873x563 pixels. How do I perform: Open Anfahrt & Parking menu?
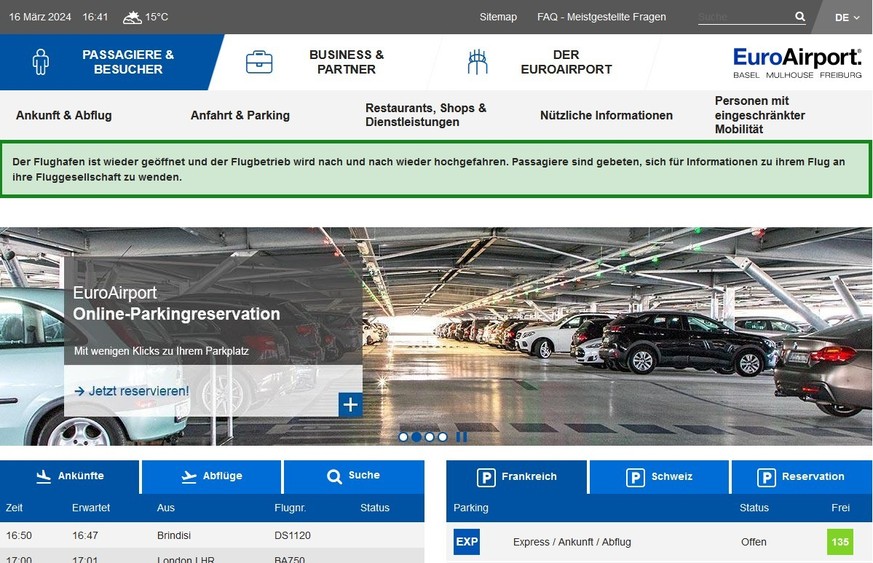point(240,115)
